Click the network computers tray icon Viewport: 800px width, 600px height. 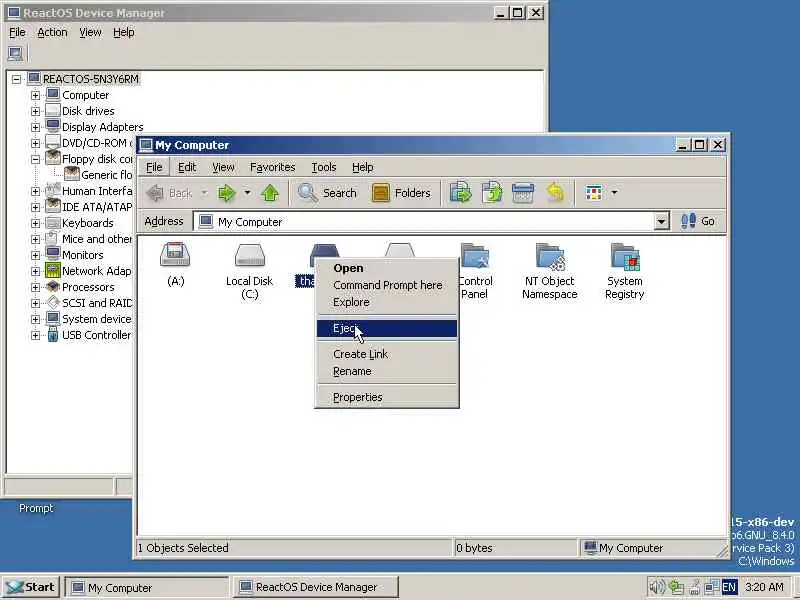[711, 588]
